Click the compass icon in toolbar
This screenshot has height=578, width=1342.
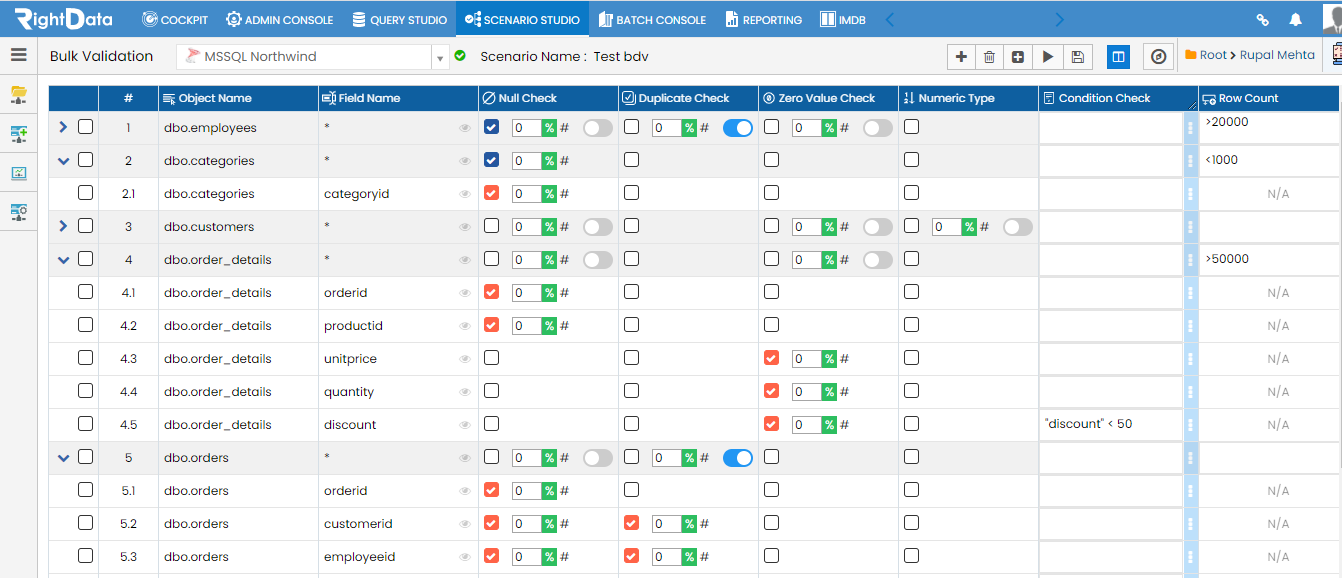point(1158,57)
